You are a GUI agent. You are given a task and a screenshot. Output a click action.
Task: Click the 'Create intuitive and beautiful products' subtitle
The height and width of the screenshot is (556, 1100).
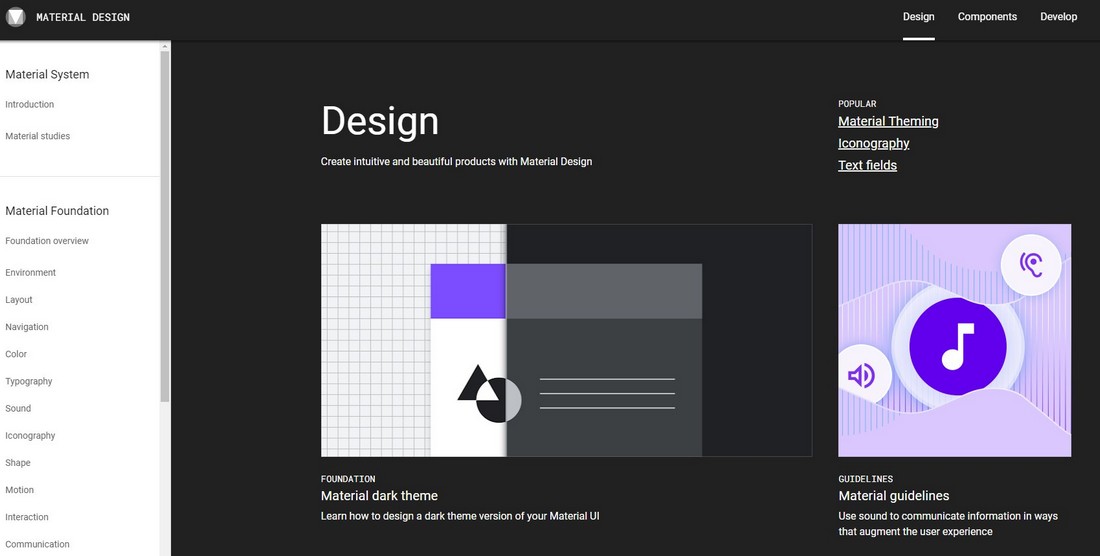456,162
